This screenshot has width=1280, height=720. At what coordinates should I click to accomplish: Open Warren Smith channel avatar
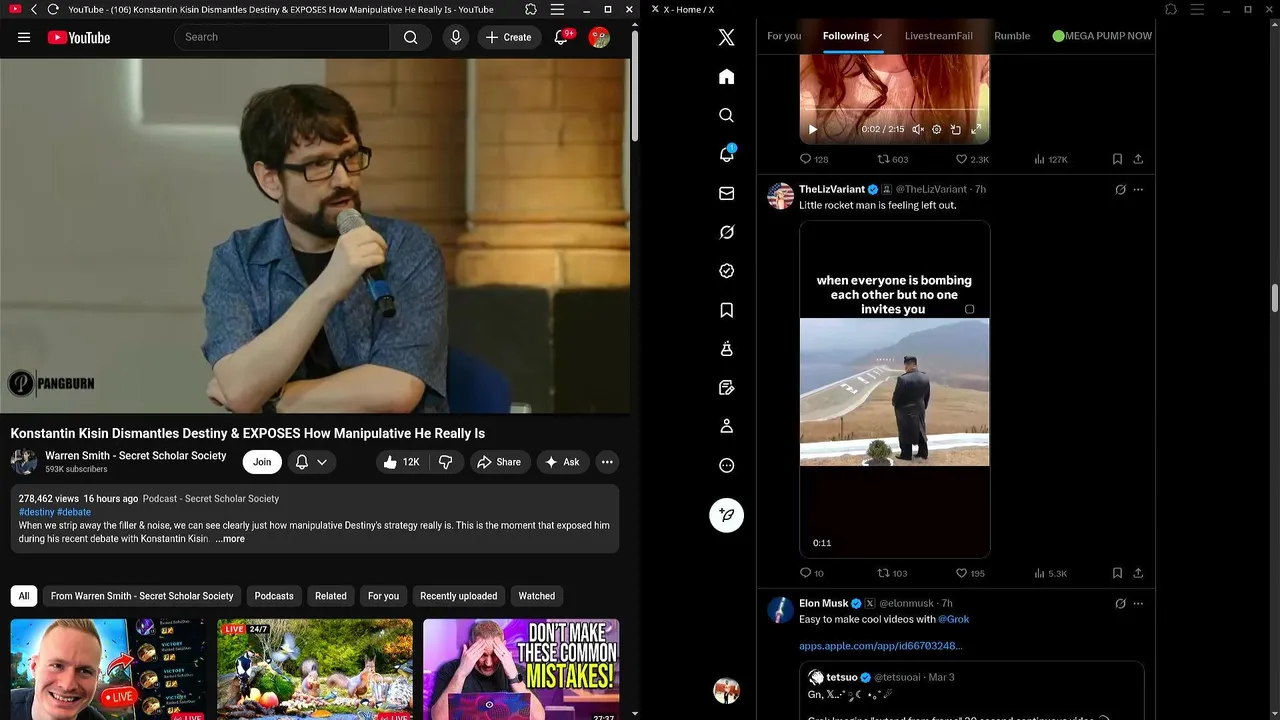[24, 462]
